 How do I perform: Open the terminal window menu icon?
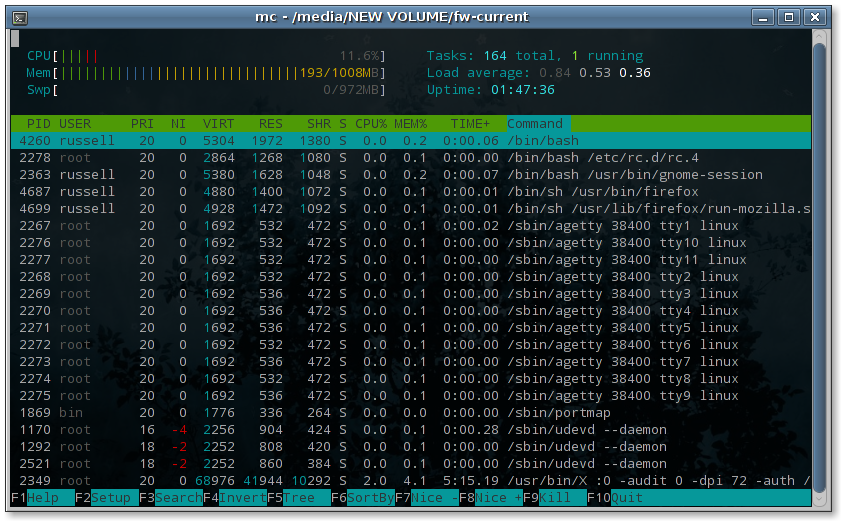(x=20, y=18)
